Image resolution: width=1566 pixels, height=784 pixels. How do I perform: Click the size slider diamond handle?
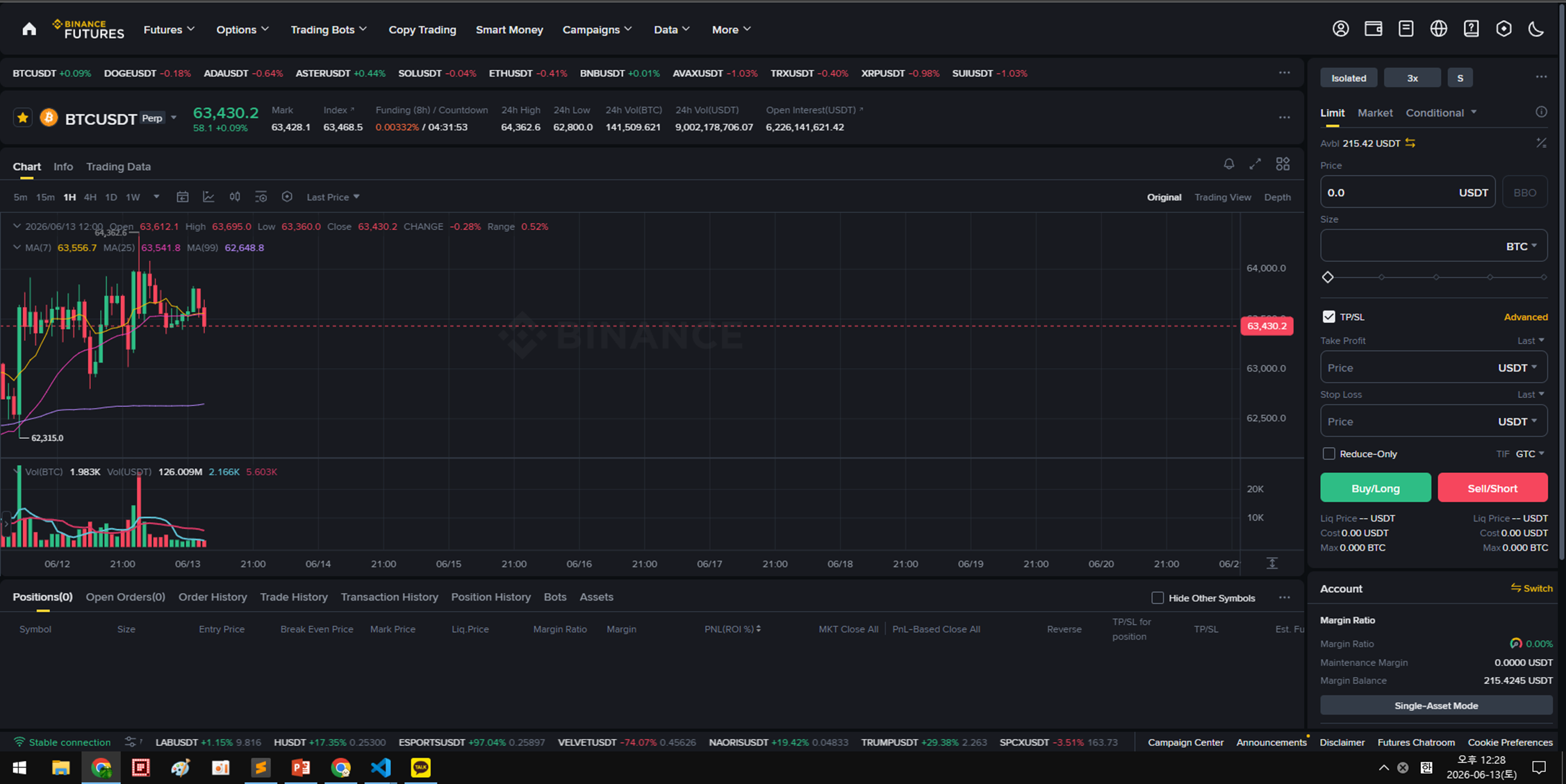coord(1328,277)
